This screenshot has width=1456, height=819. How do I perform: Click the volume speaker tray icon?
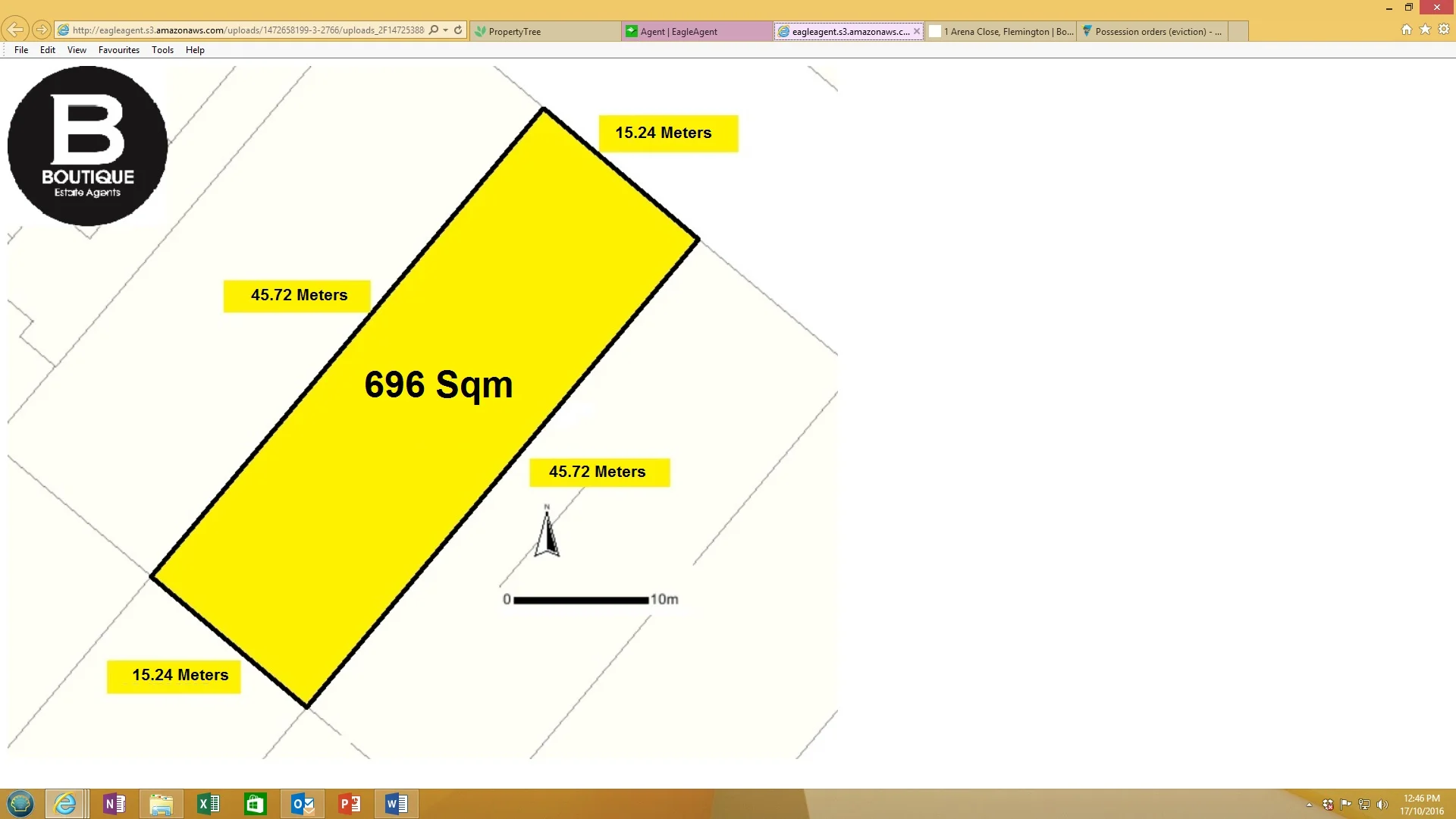tap(1382, 805)
